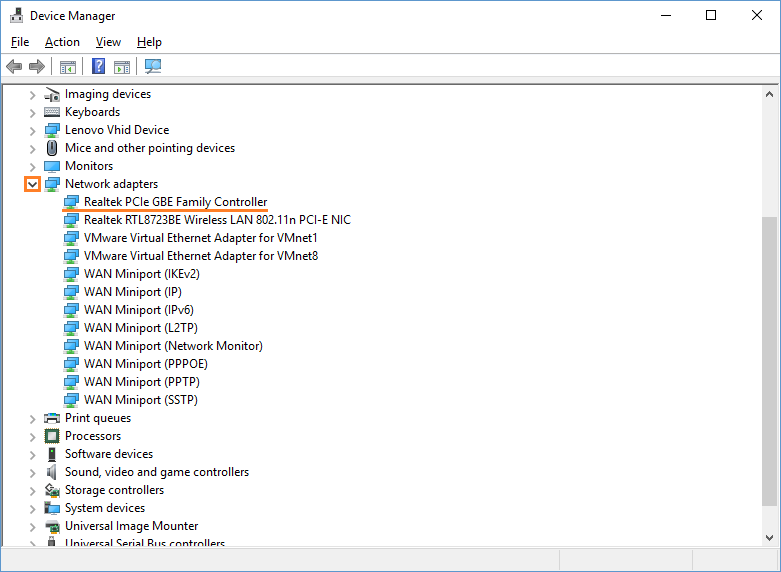Select WAN Miniport (IPv6)
Viewport: 781px width, 572px height.
tap(138, 309)
